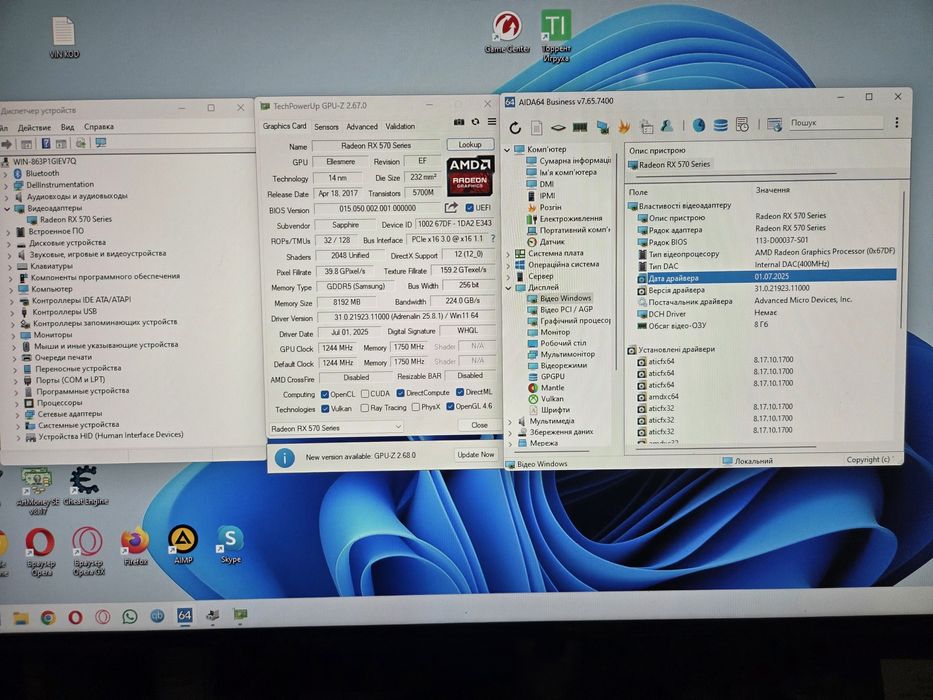Expand Процессоры in Device Manager
933x700 pixels.
pos(17,404)
